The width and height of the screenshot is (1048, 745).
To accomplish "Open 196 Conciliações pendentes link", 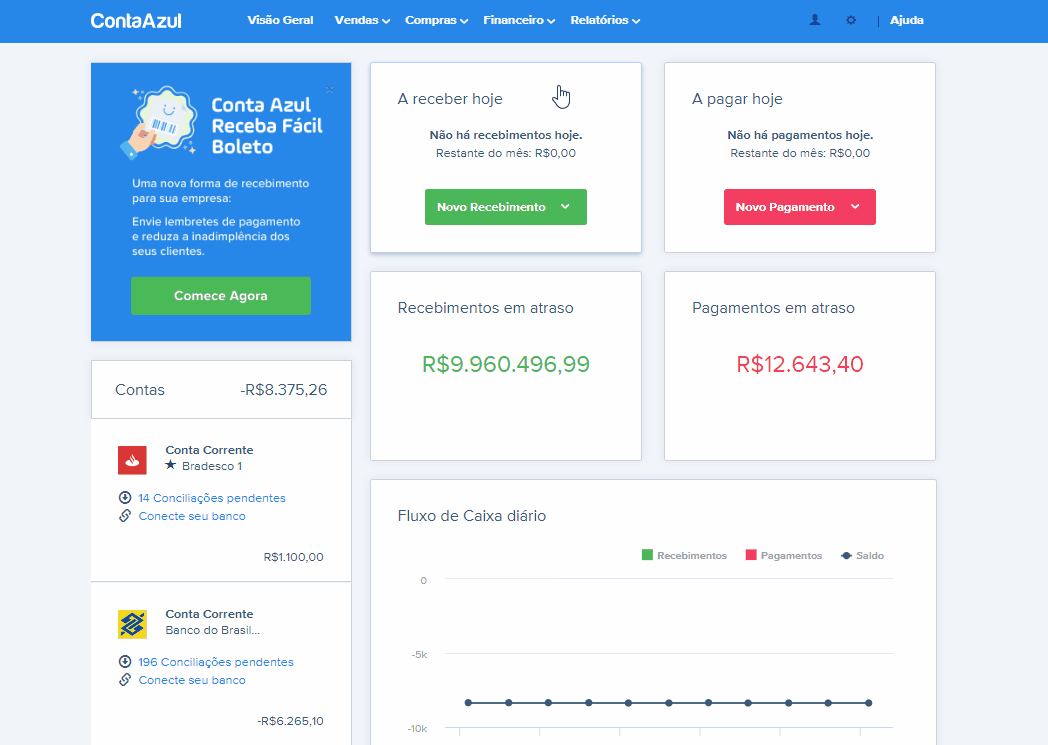I will coord(216,662).
